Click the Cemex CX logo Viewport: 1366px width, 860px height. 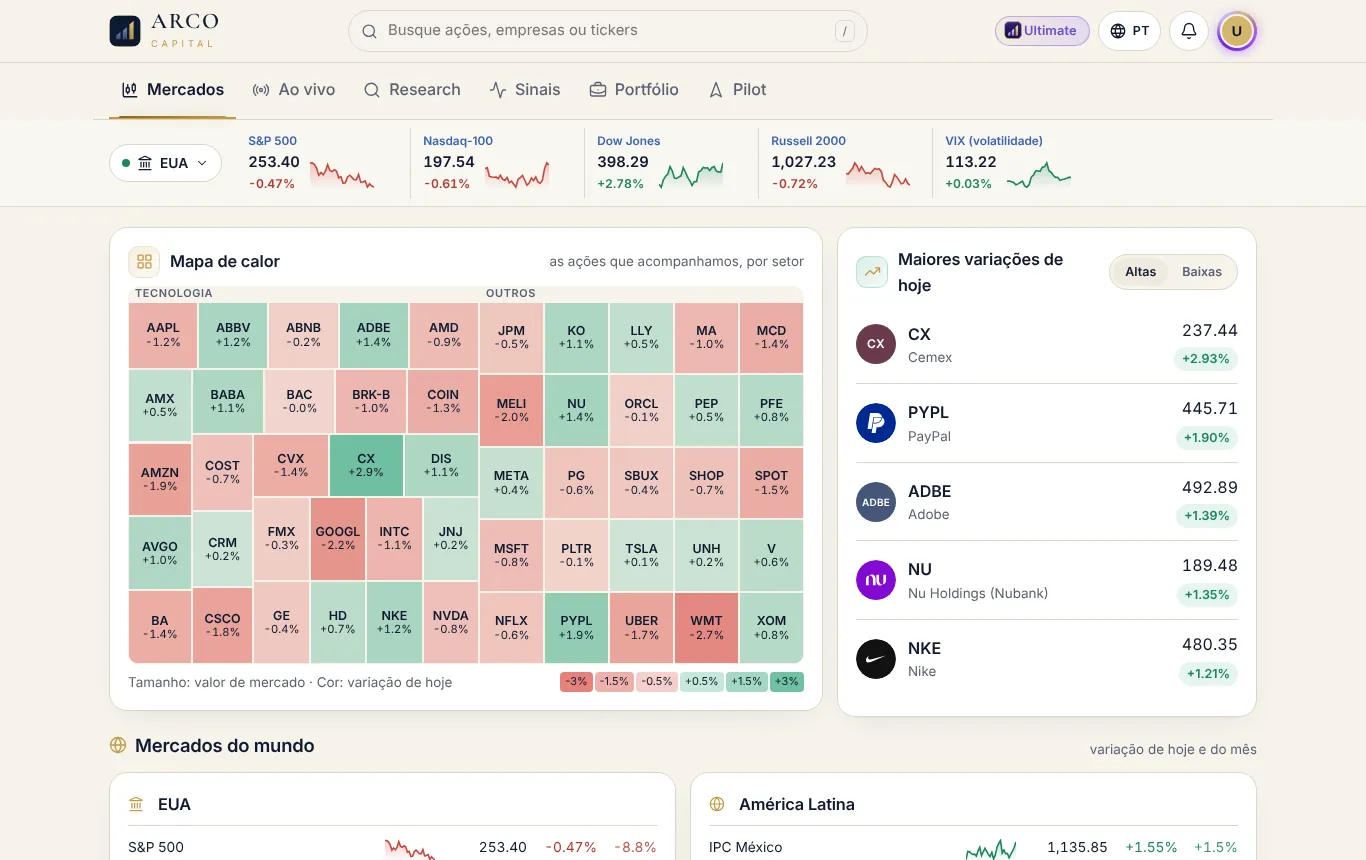875,344
